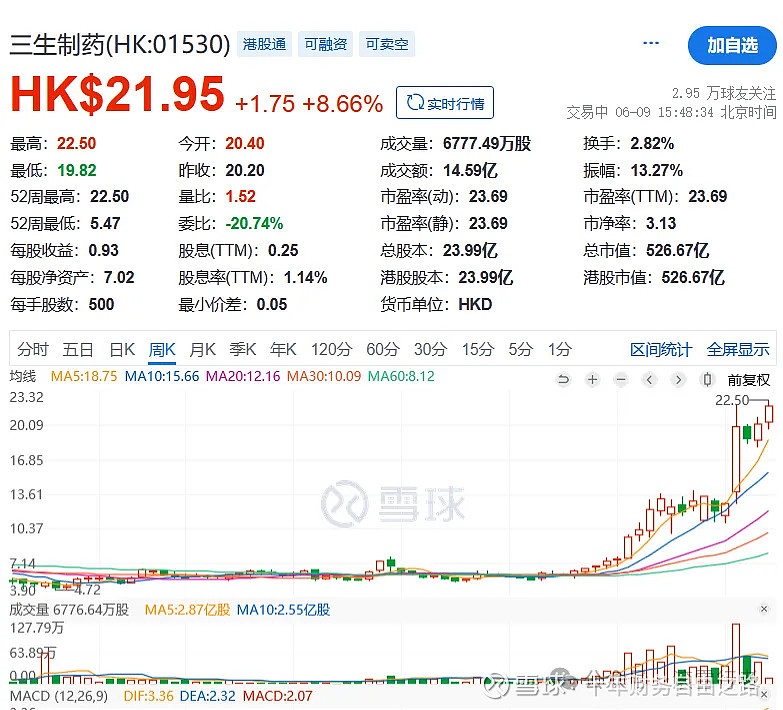Select the 120分 chart interval
The image size is (783, 710).
point(332,350)
